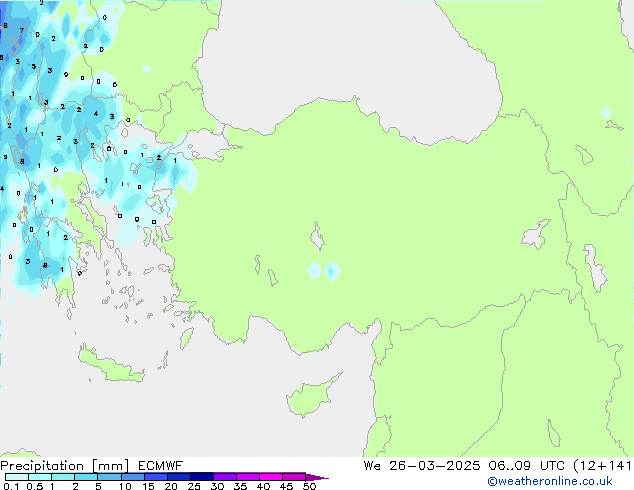
Task: Click the "26-03-2025" forecast date
Action: 435,466
